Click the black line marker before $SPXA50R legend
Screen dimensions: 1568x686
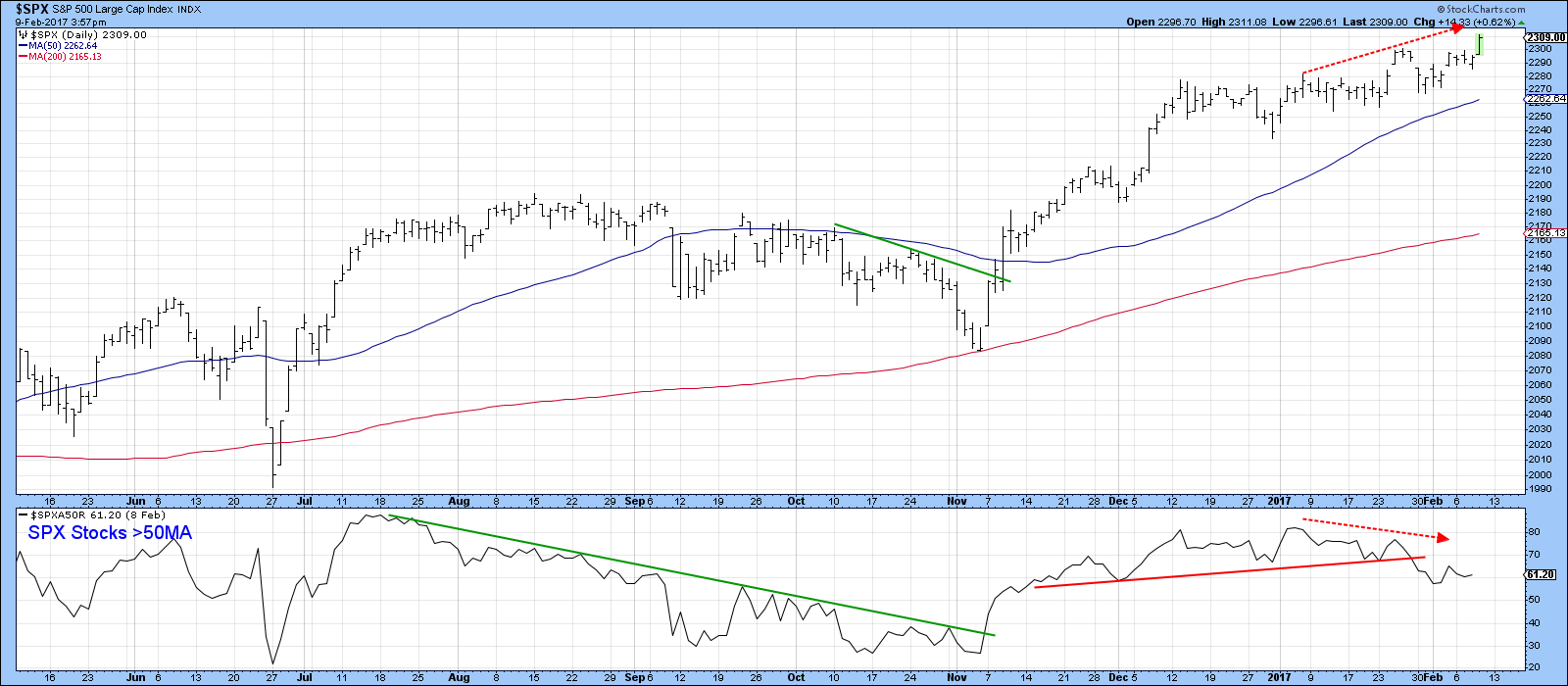point(23,514)
